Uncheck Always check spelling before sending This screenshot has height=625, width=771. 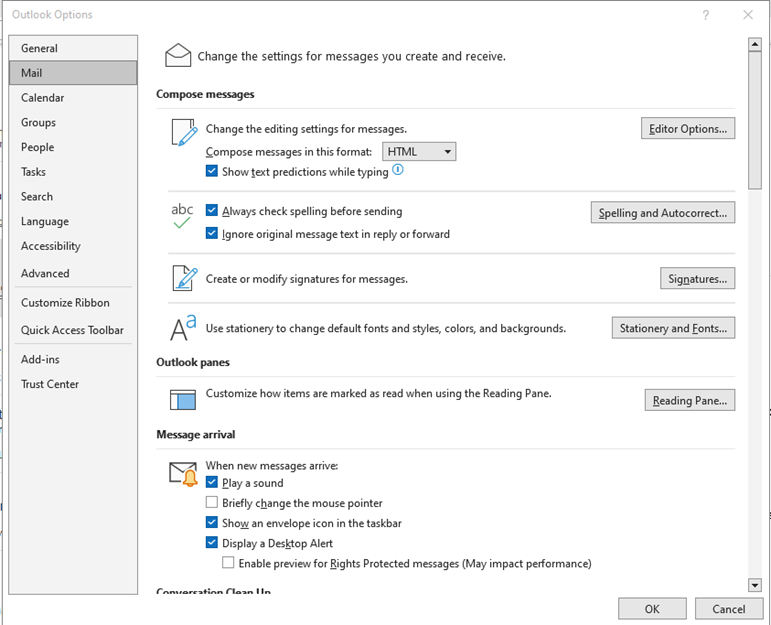tap(211, 210)
